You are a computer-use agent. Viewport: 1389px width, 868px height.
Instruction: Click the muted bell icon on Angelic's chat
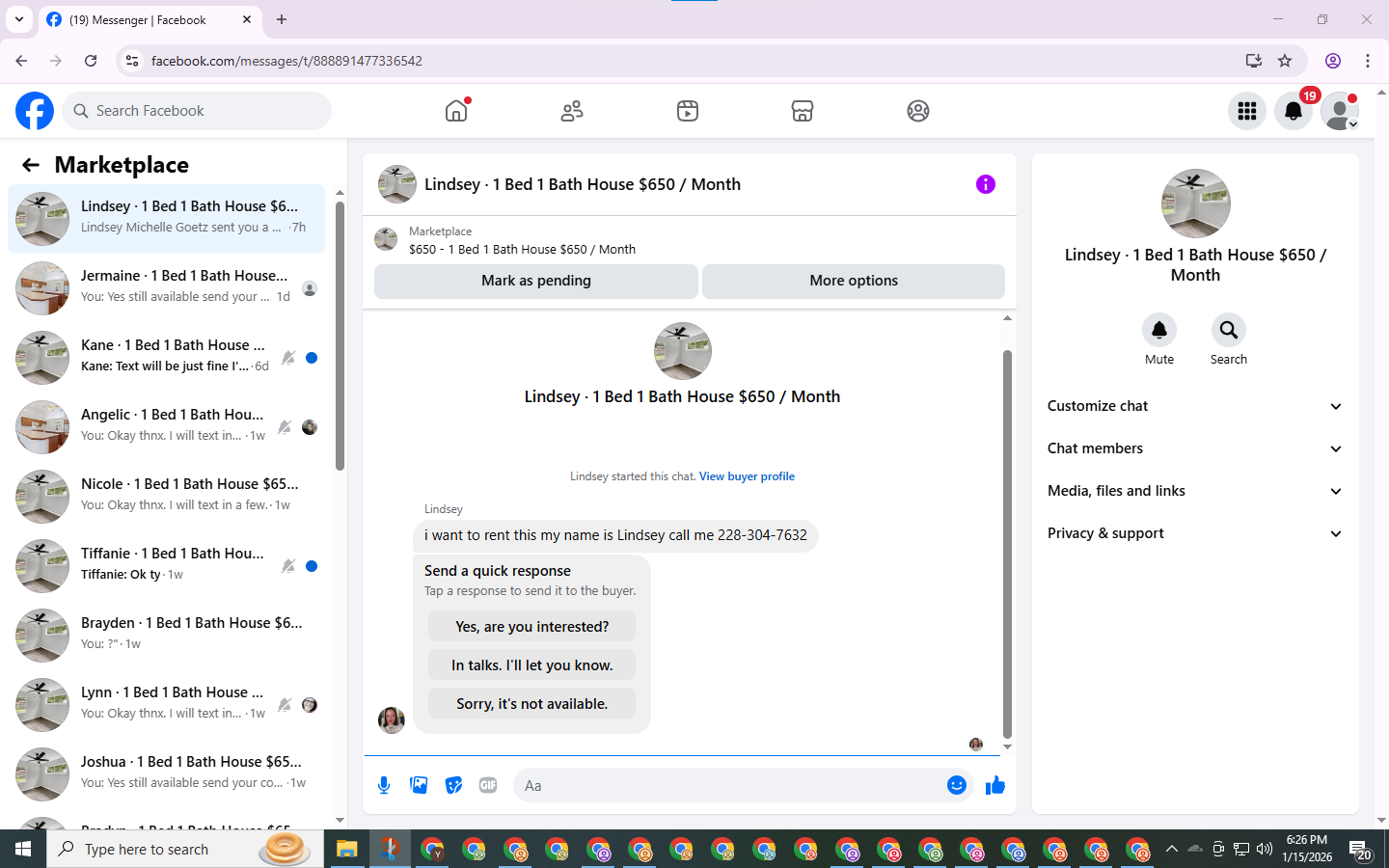[x=285, y=427]
